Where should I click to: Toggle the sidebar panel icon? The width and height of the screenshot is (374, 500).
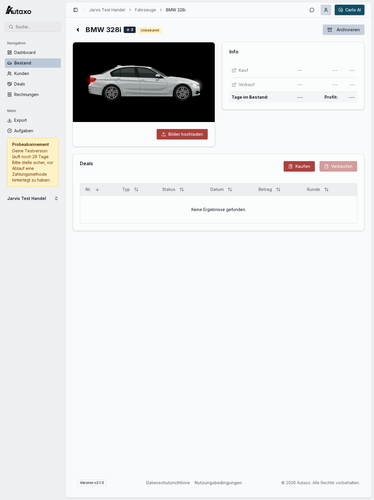click(76, 10)
